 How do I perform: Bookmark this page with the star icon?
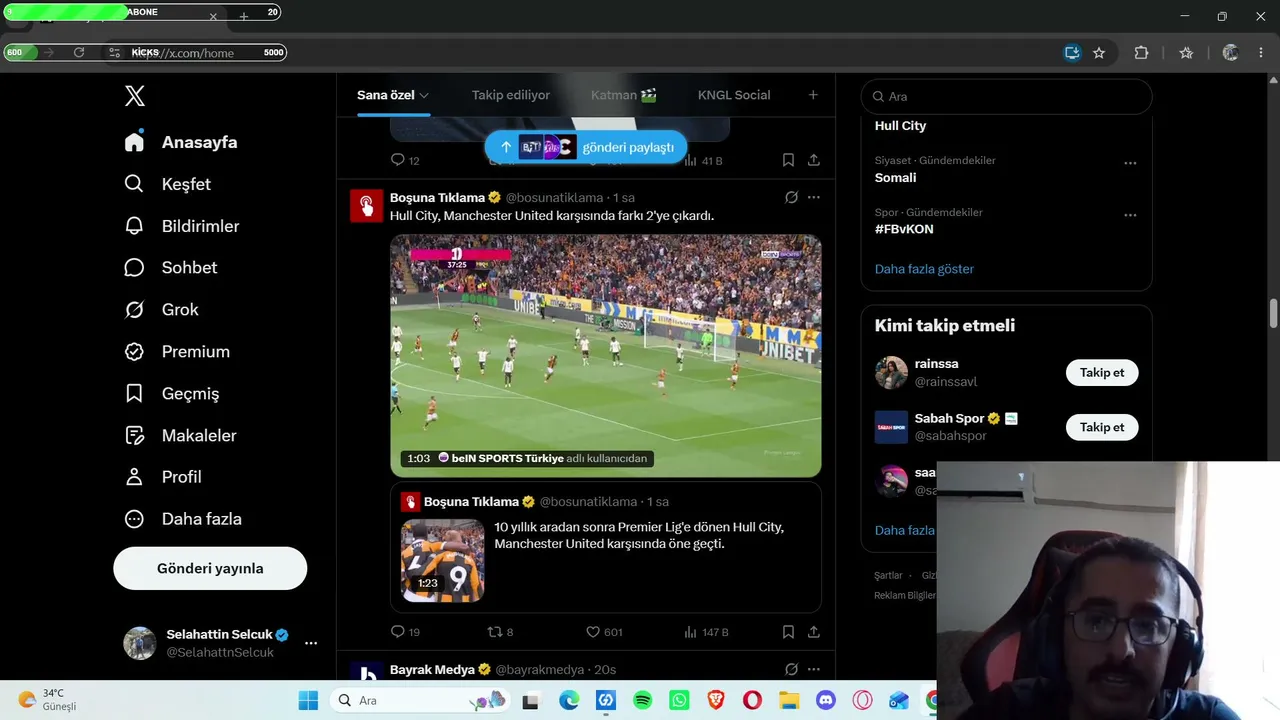point(1099,53)
